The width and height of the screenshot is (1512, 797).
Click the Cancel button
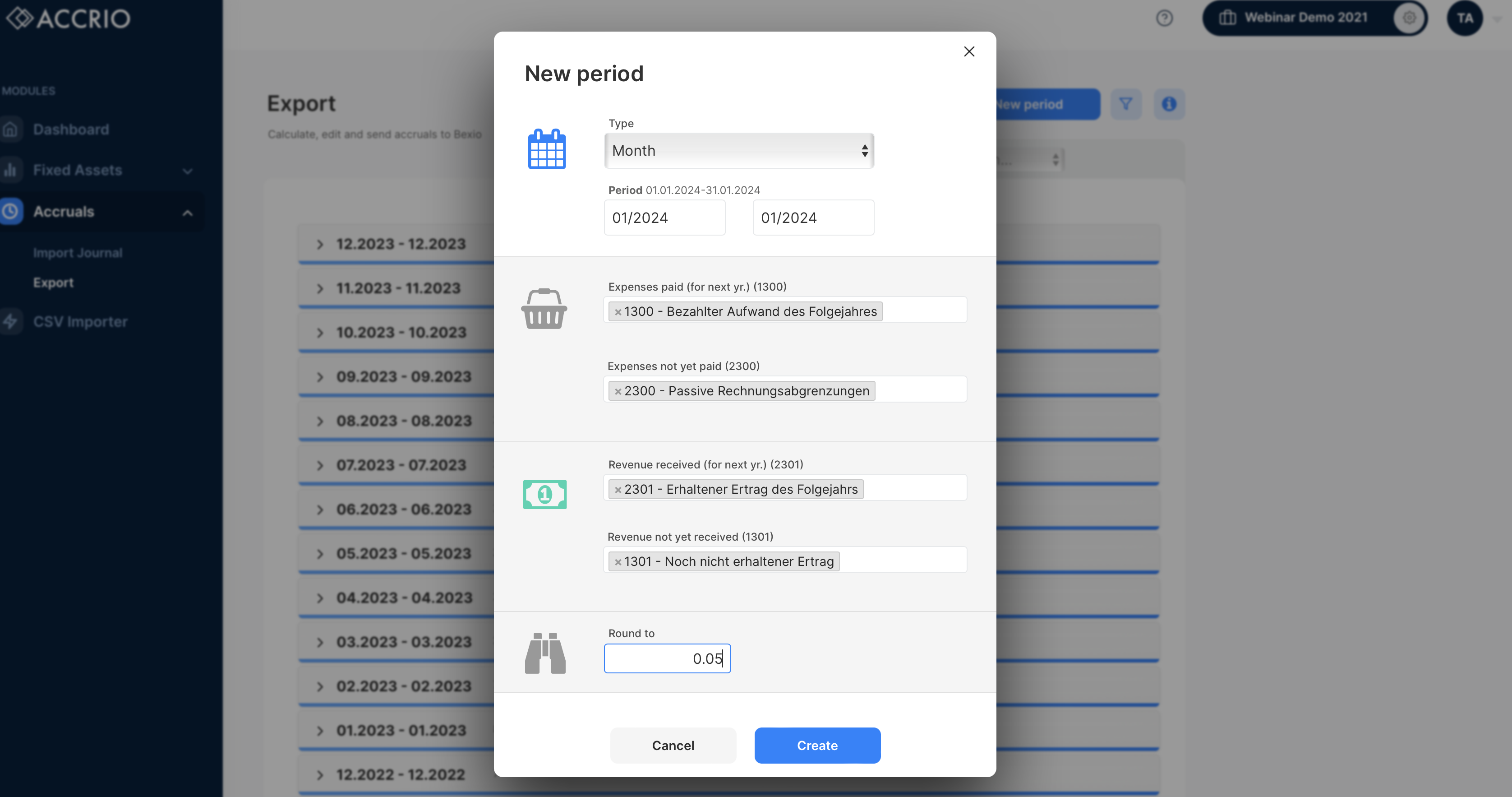pyautogui.click(x=673, y=745)
